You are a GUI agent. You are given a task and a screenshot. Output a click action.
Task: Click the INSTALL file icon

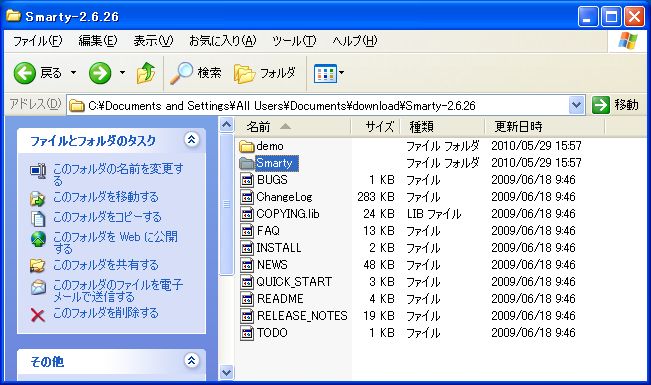[247, 248]
